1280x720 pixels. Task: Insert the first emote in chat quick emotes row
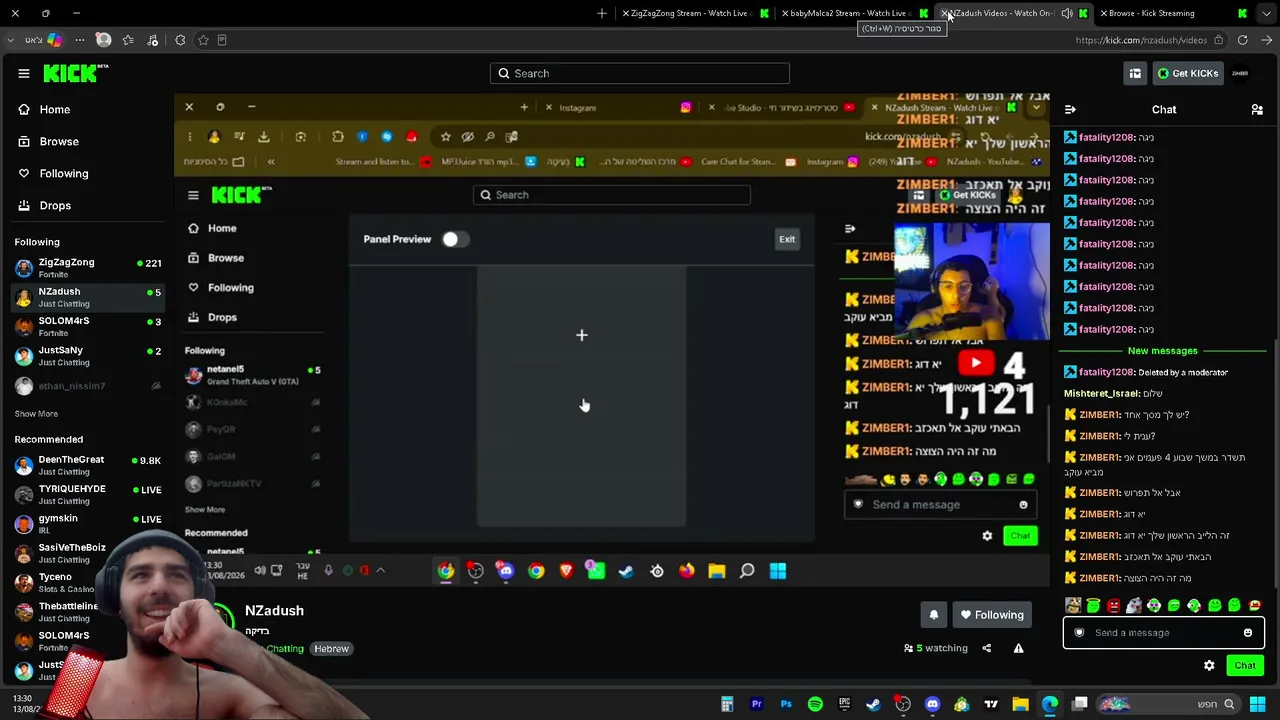click(1073, 605)
